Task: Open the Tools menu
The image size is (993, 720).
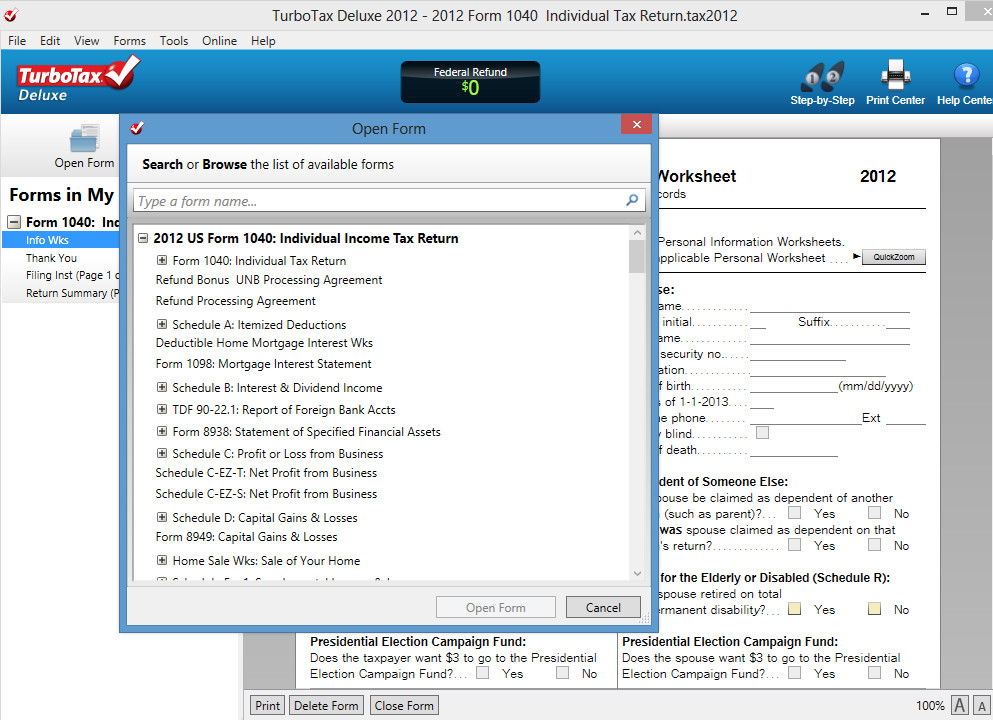Action: click(x=174, y=41)
